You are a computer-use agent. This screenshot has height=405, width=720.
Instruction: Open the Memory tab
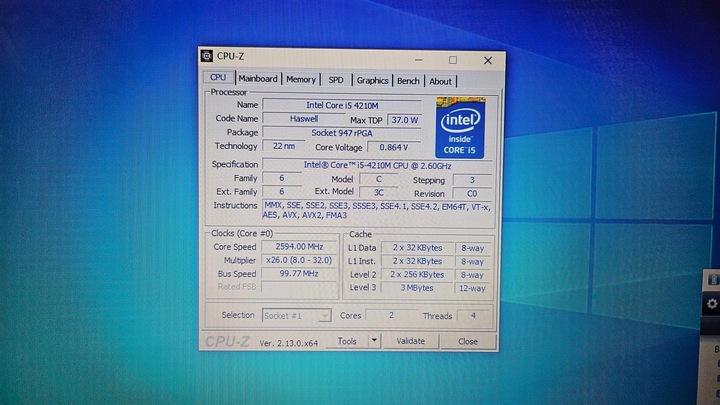(x=301, y=79)
